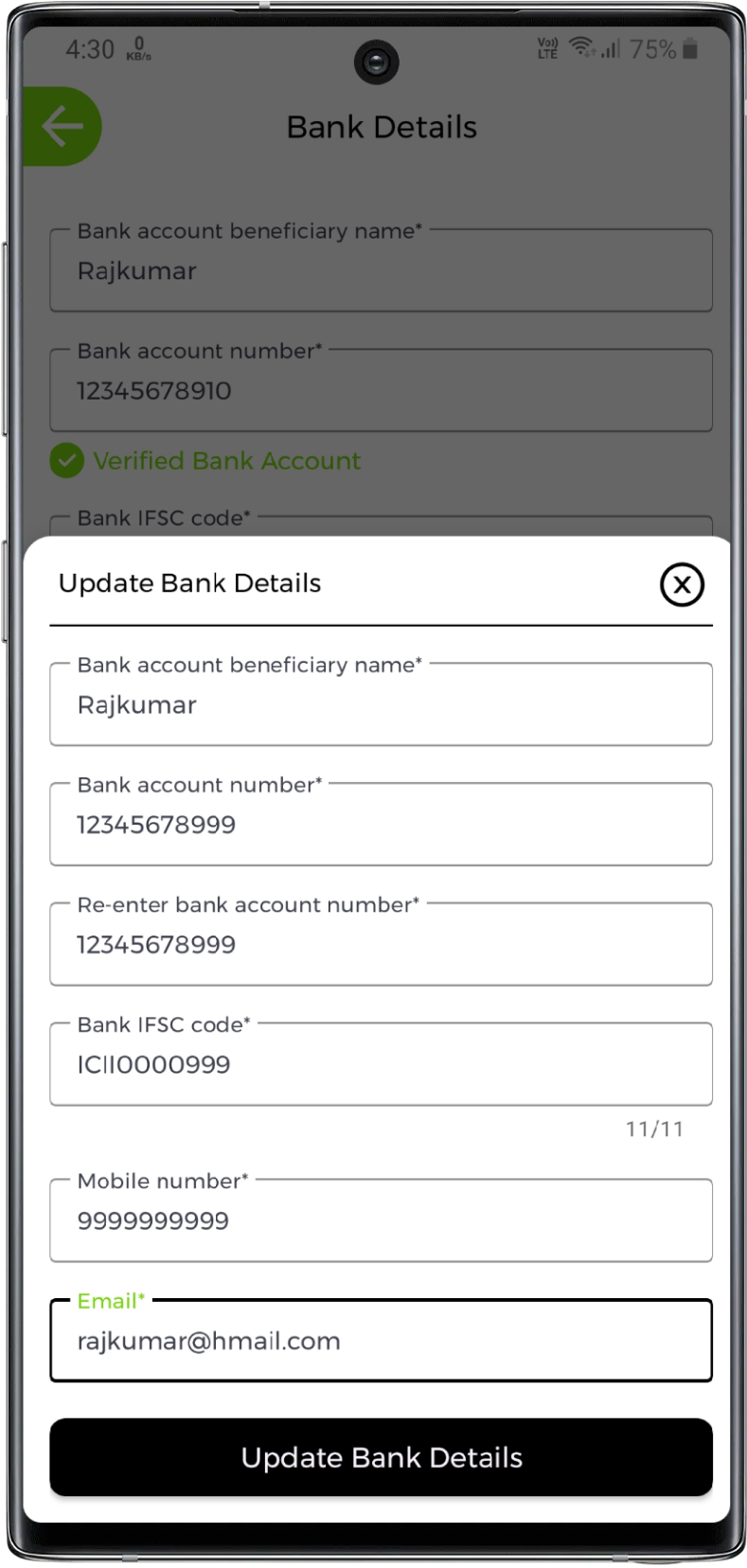
Task: Tap the KB/s network speed indicator
Action: click(138, 49)
